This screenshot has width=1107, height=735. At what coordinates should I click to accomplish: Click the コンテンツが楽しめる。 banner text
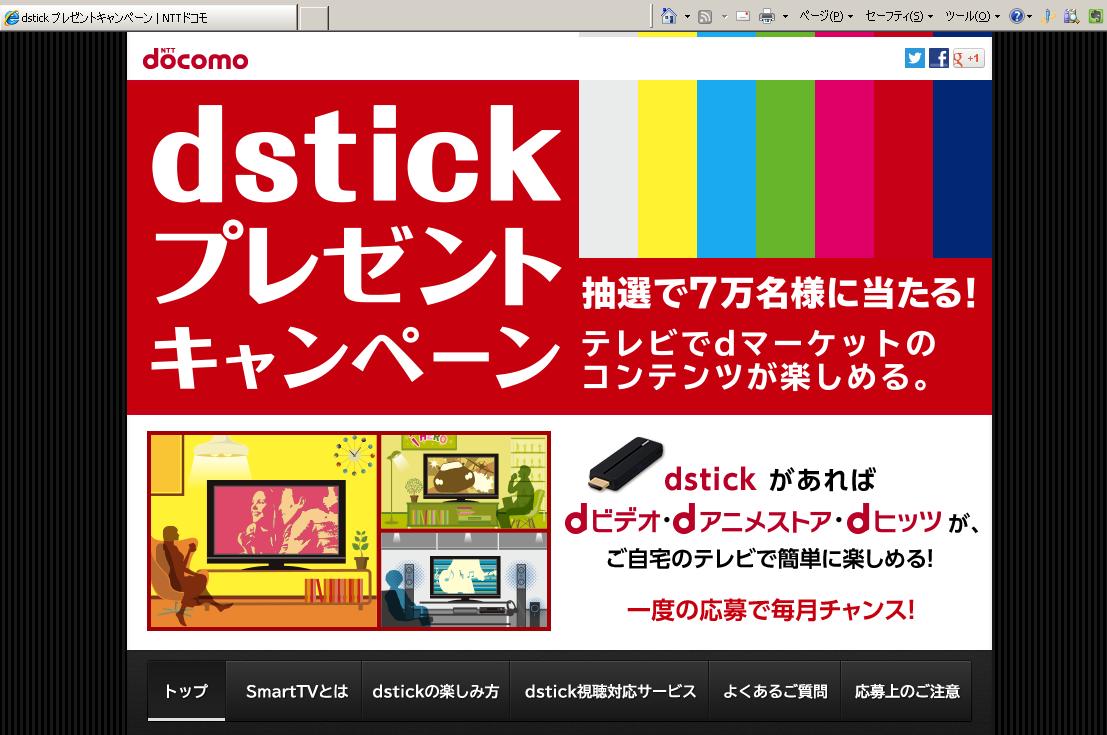coord(755,376)
